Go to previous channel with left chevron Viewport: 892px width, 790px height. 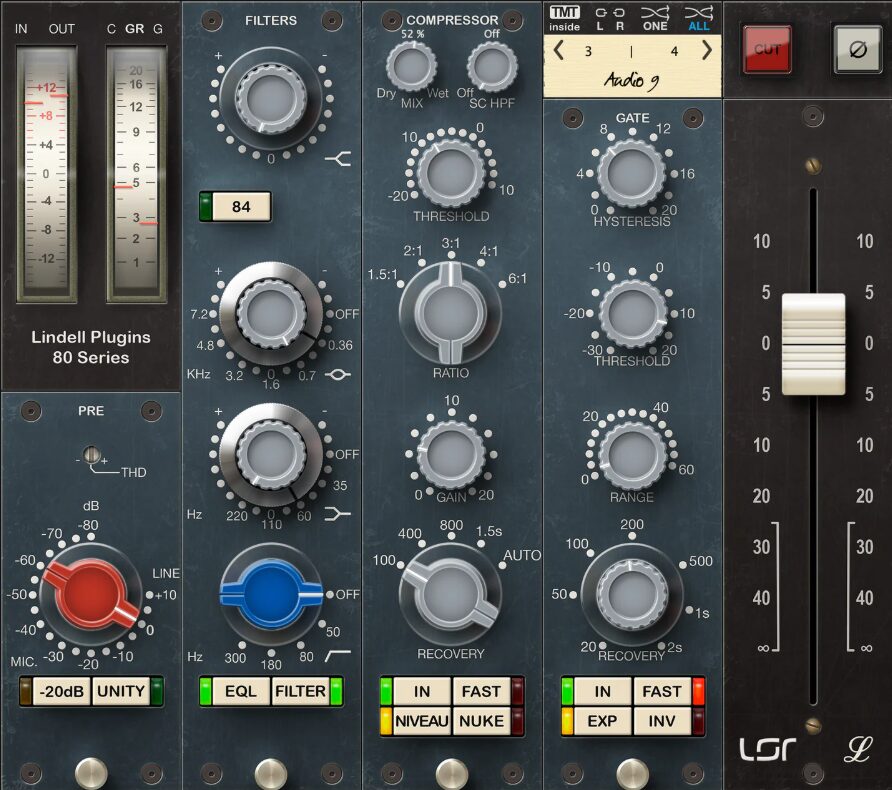(x=558, y=51)
